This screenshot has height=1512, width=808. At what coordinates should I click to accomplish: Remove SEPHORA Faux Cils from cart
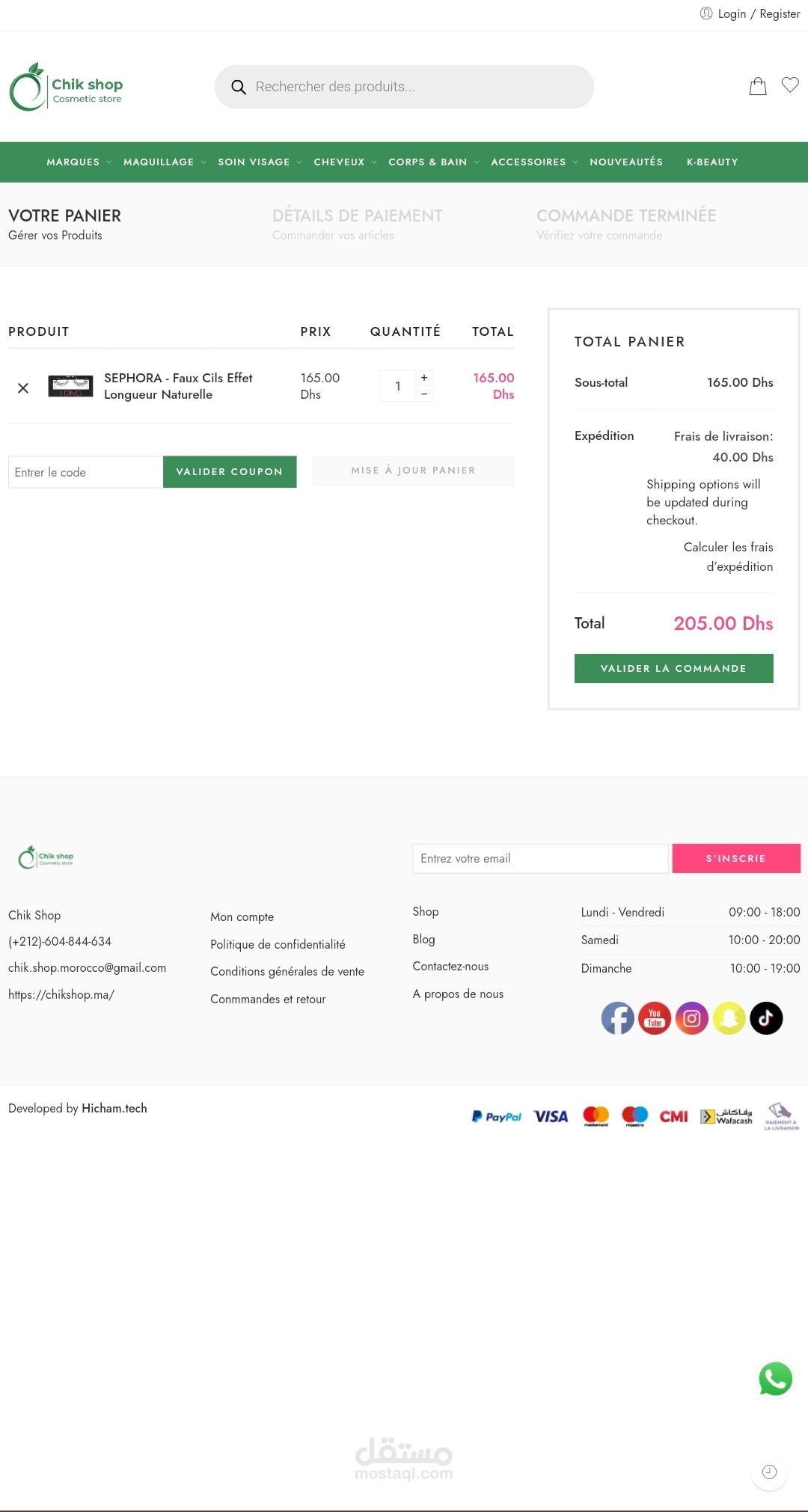pyautogui.click(x=23, y=388)
